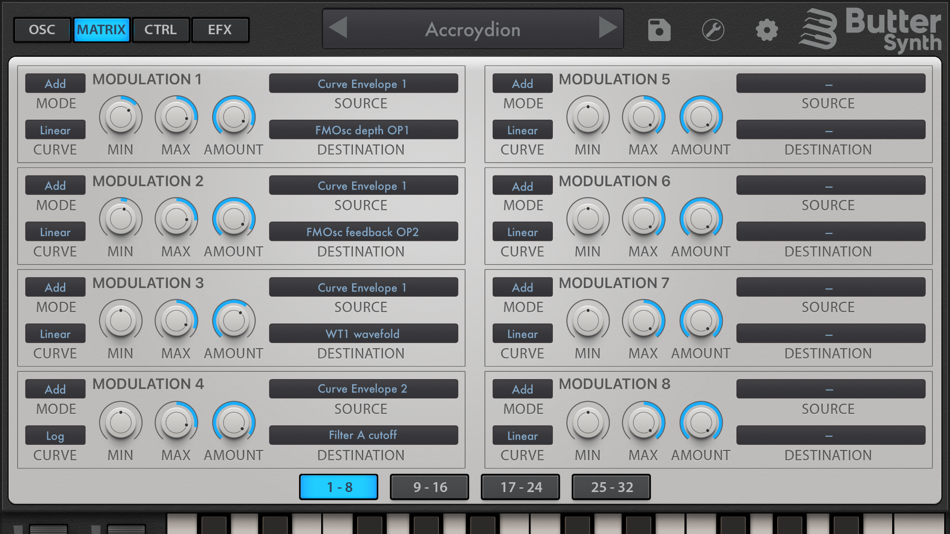This screenshot has width=950, height=534.
Task: Toggle Modulation 1 Add mode button
Action: pos(55,84)
